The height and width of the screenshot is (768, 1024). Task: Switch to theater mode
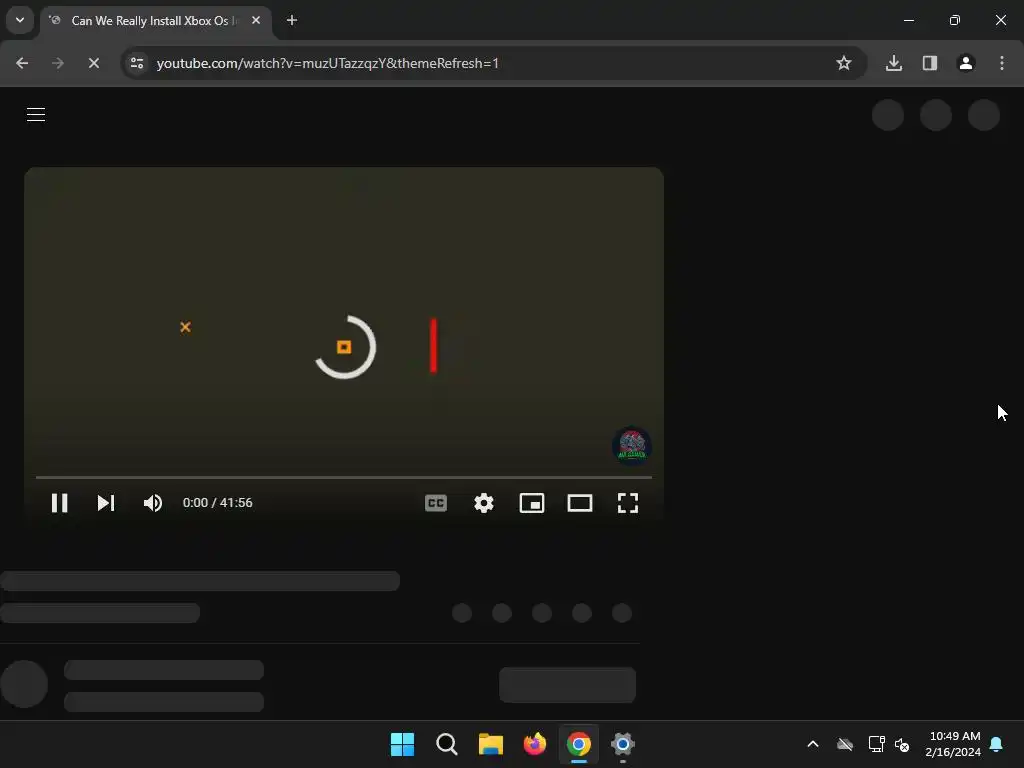coord(580,503)
